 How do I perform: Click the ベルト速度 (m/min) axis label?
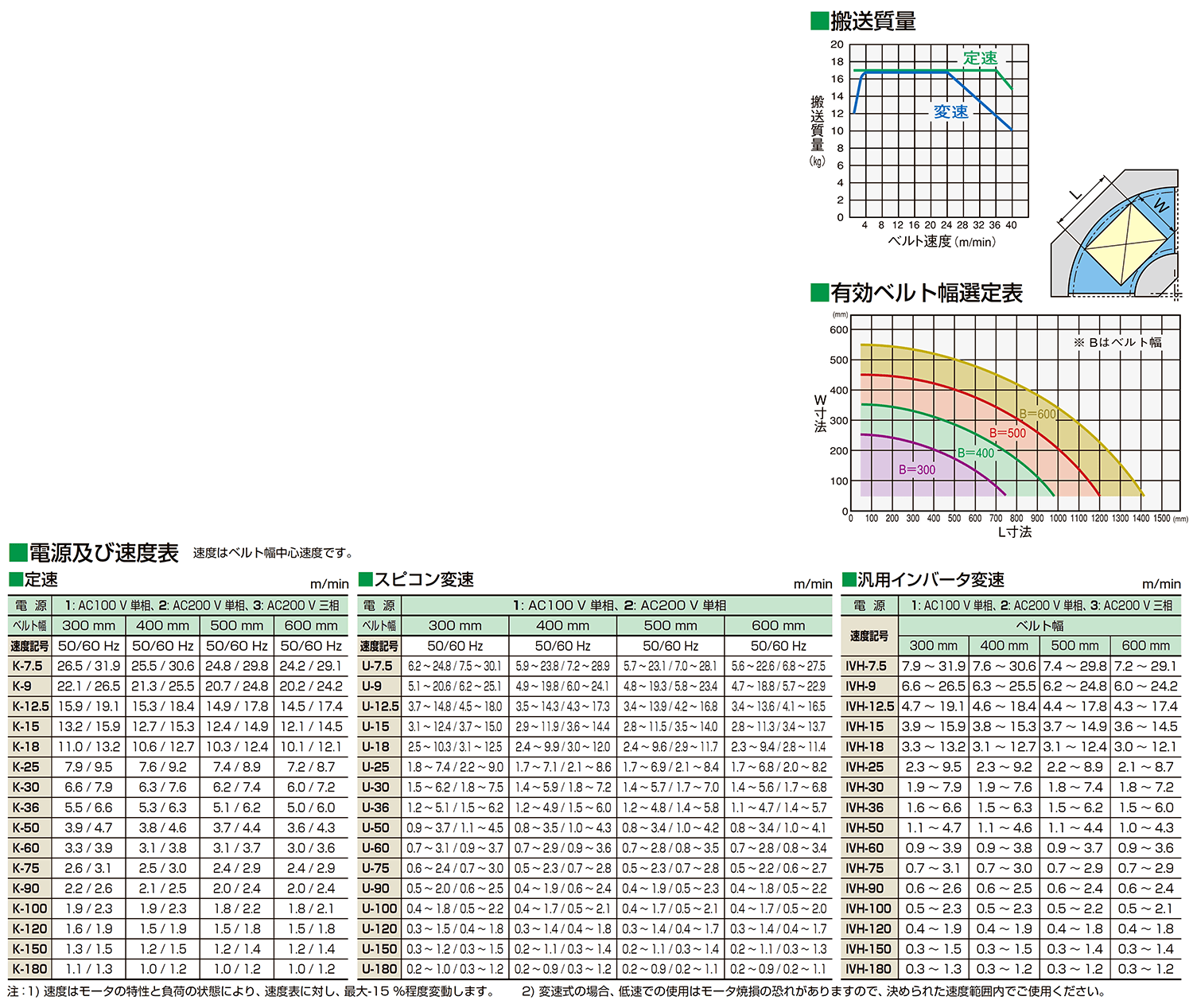[x=942, y=241]
